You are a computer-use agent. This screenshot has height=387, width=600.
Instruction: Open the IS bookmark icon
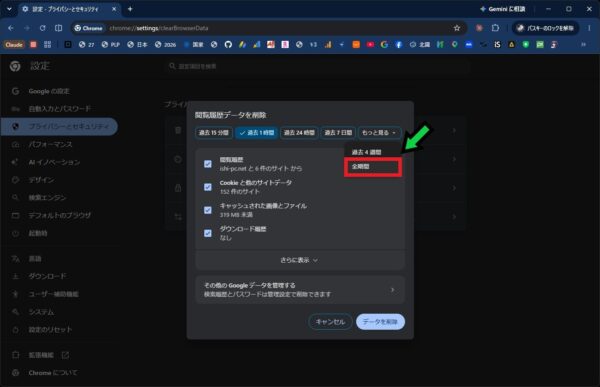(x=497, y=45)
